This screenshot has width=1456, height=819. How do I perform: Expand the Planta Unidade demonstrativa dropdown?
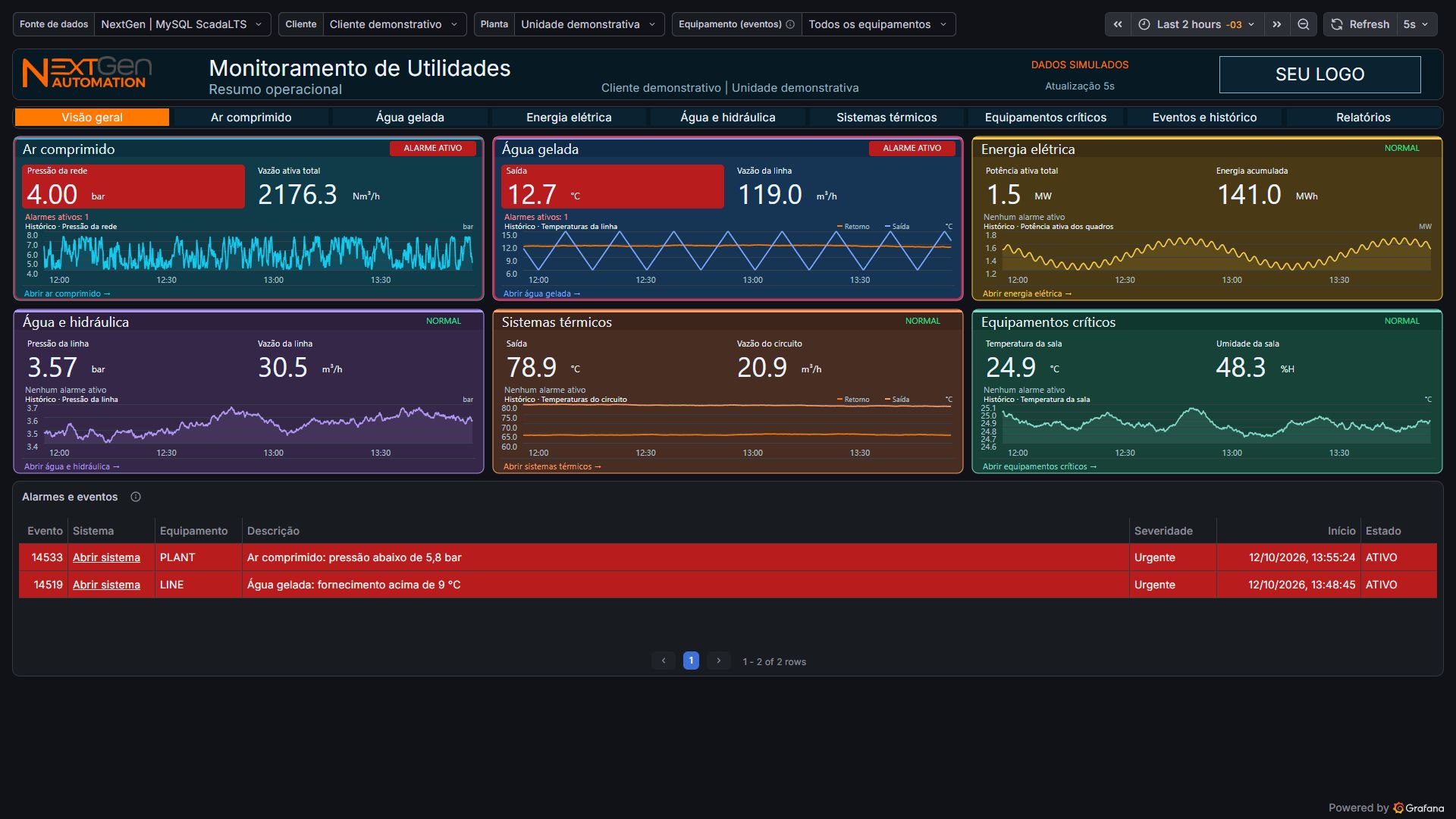coord(589,24)
